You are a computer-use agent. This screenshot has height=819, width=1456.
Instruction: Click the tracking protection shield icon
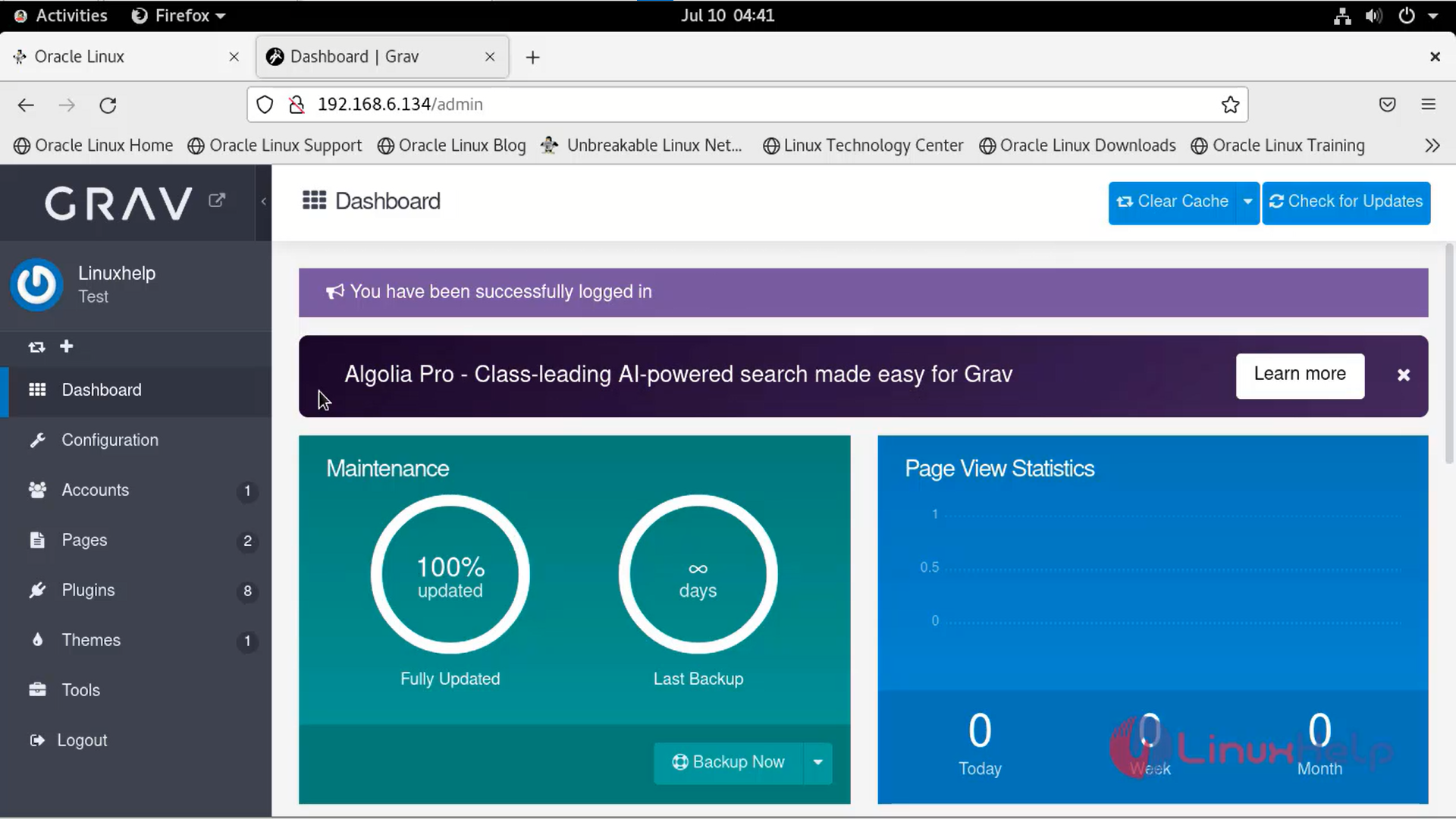coord(265,105)
